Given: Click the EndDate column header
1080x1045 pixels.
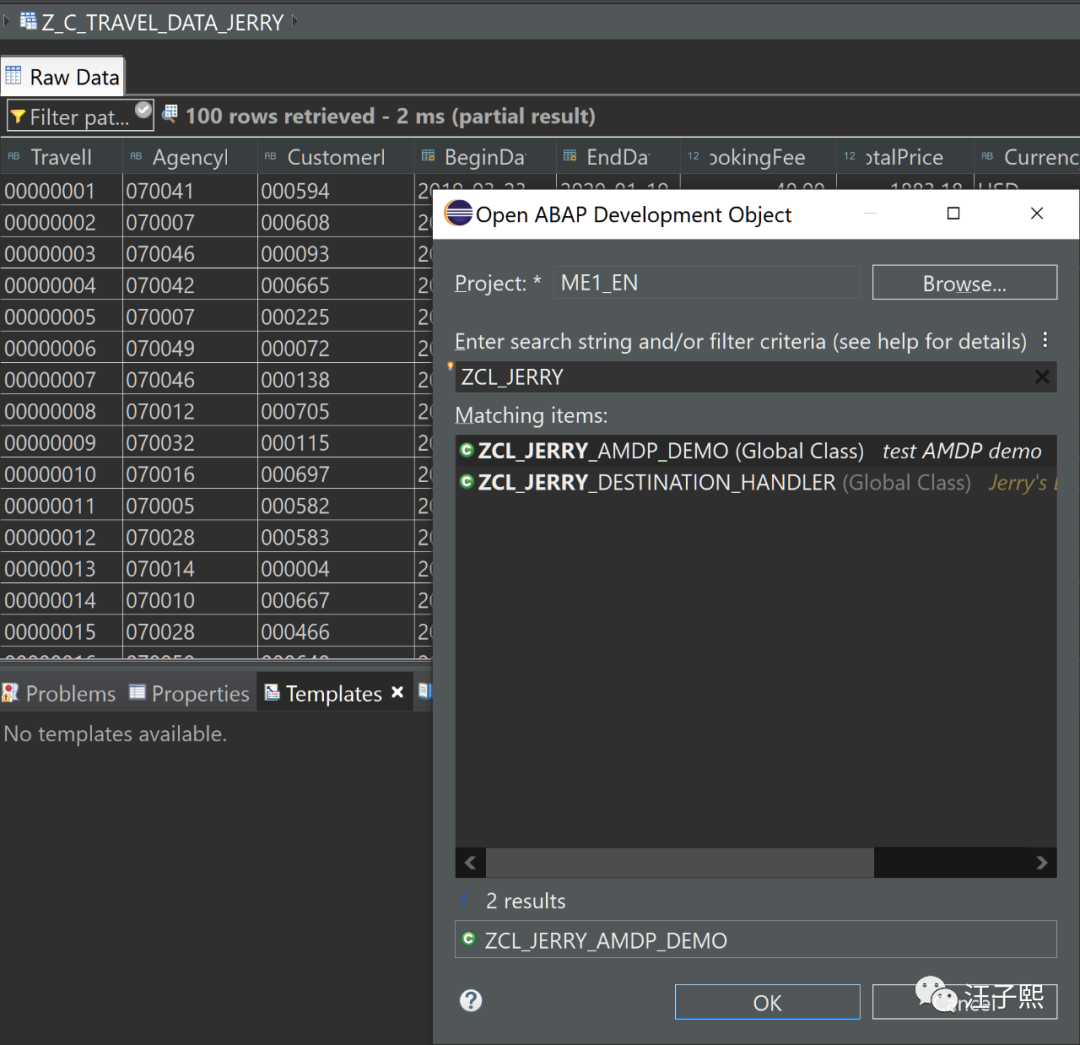Looking at the screenshot, I should pos(618,156).
